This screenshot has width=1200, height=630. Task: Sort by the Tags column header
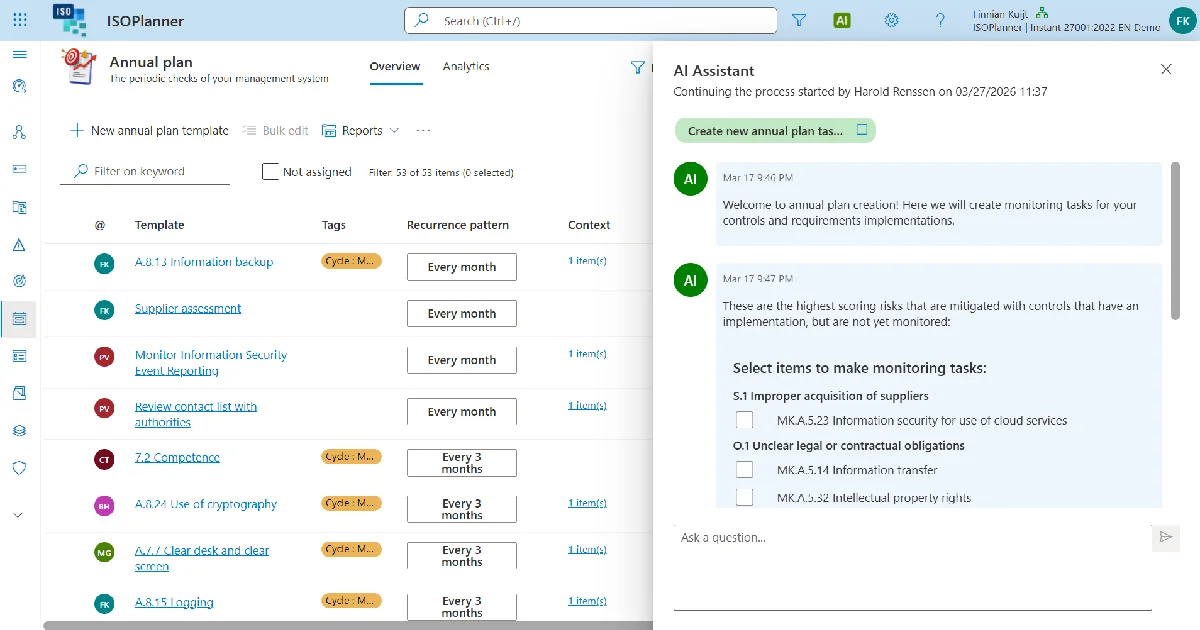click(334, 225)
